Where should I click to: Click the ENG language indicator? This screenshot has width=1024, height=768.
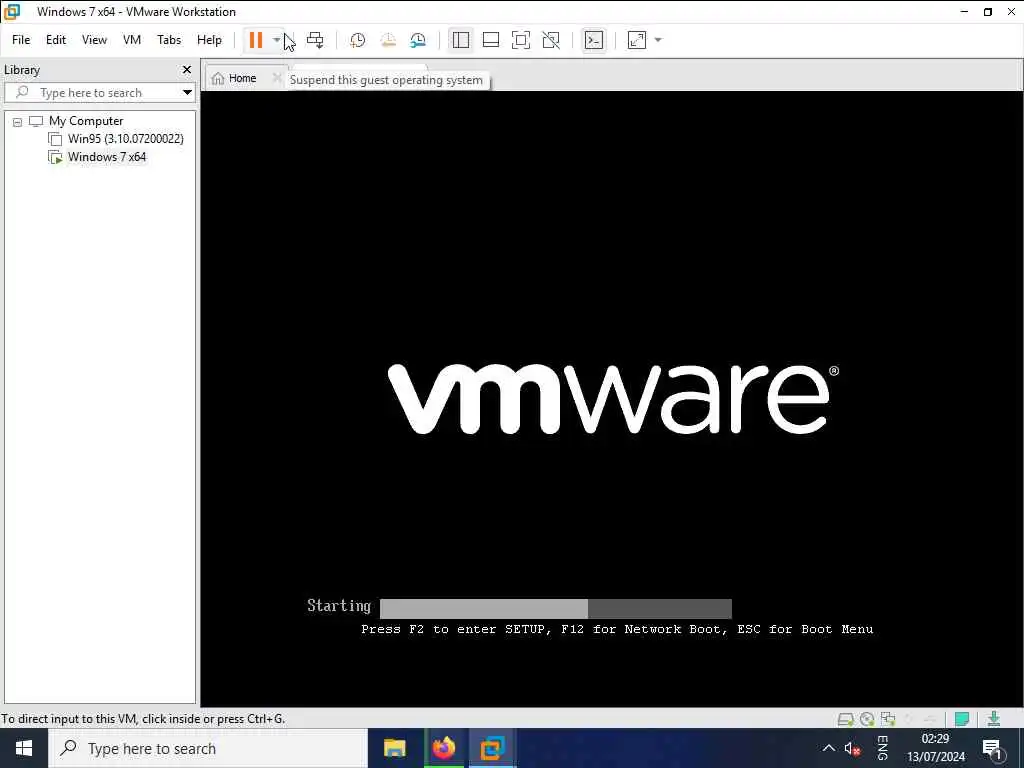[882, 748]
